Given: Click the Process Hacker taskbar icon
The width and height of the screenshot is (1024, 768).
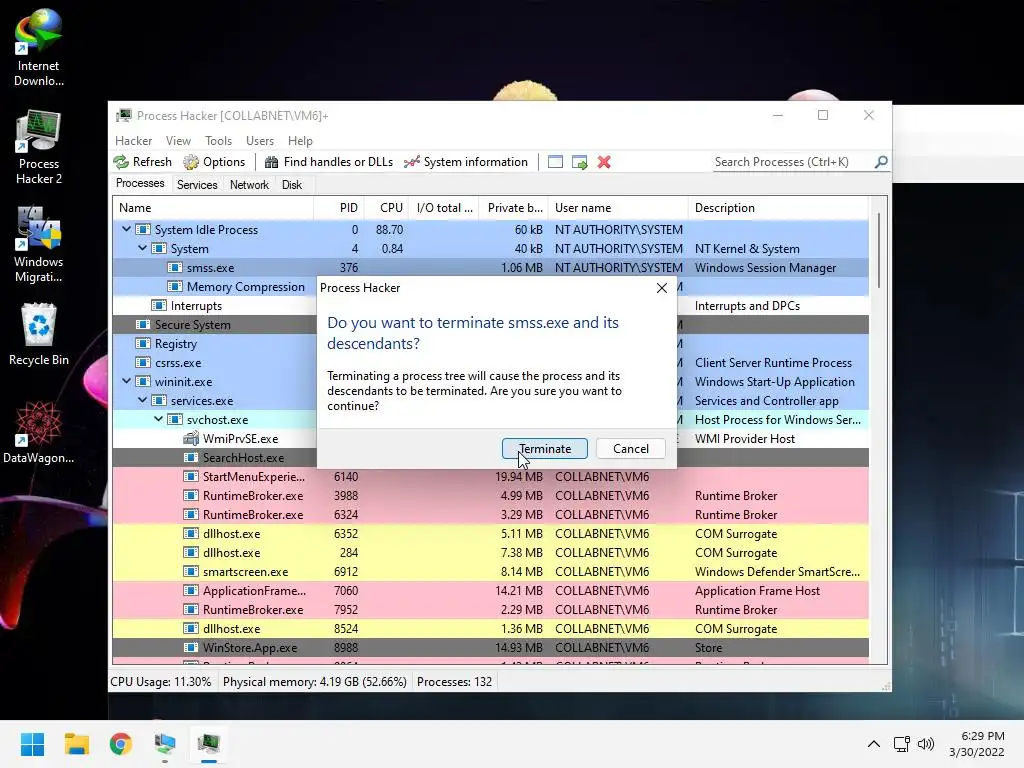Looking at the screenshot, I should pyautogui.click(x=209, y=744).
